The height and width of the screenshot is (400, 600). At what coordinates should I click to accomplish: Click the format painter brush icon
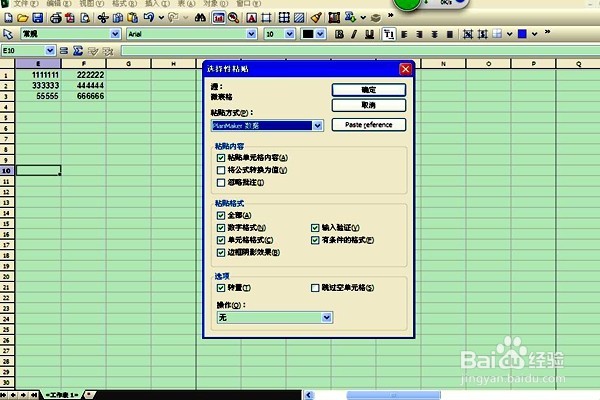(316, 18)
